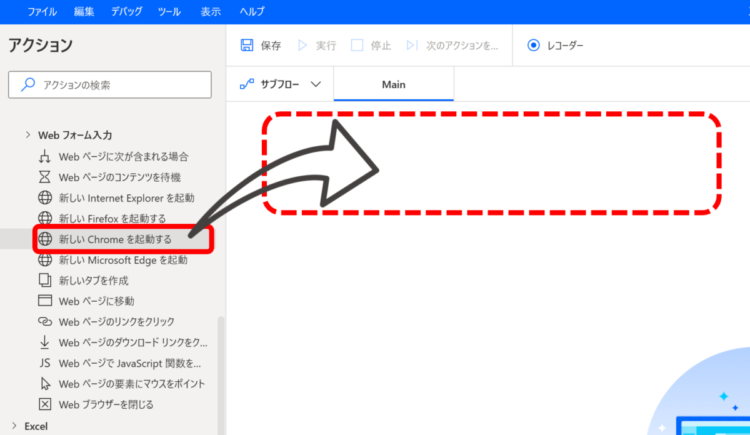Click the 停止 square icon
The image size is (750, 435).
357,45
